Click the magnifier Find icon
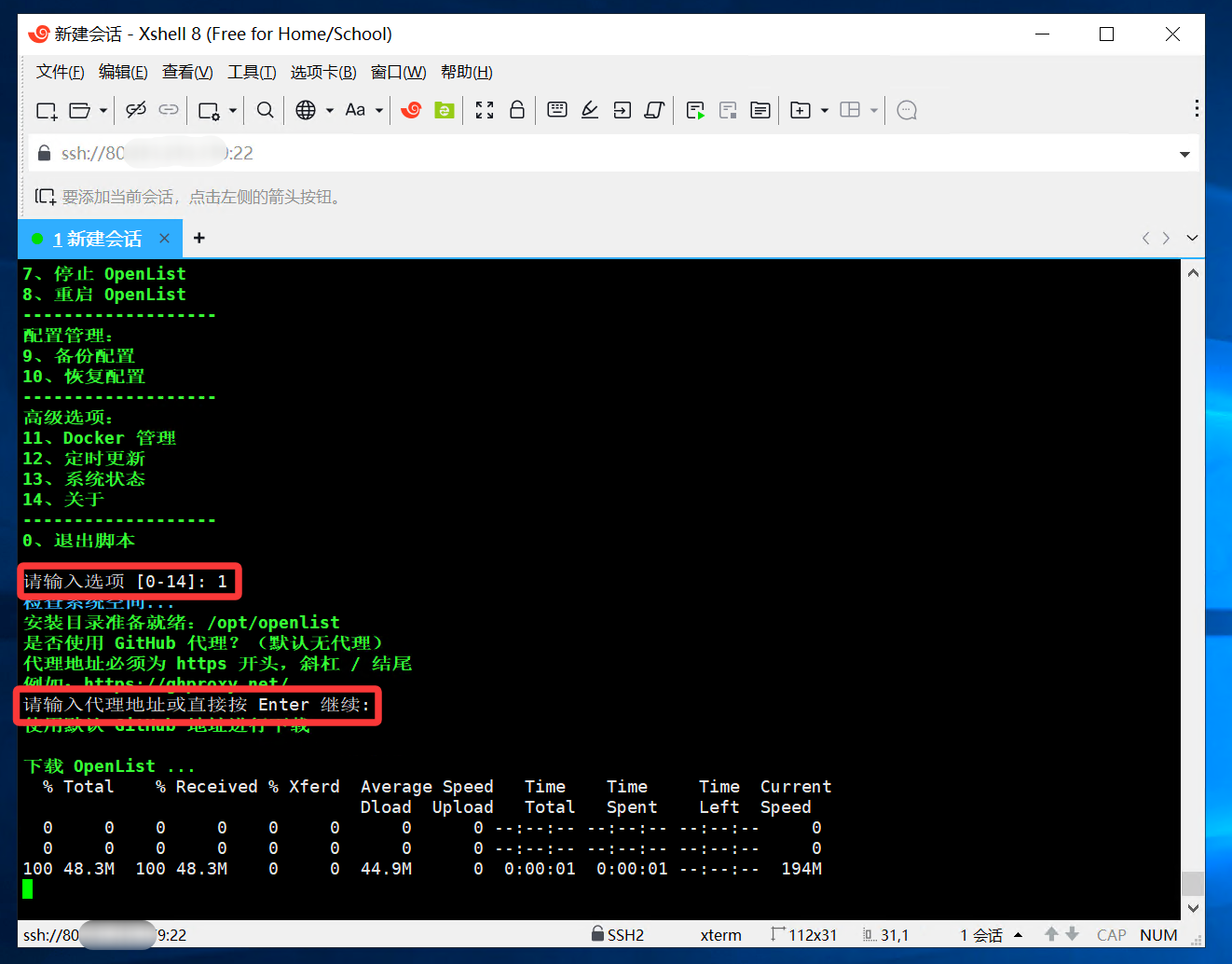This screenshot has width=1232, height=964. [x=266, y=110]
